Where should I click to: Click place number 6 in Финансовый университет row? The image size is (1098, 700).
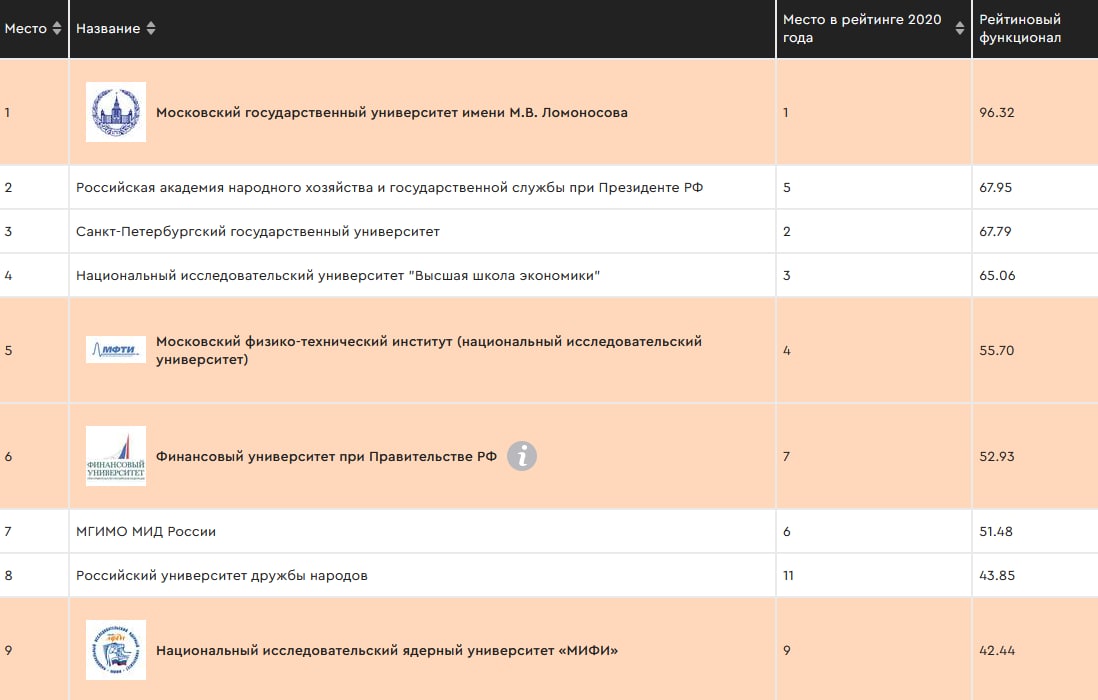8,456
